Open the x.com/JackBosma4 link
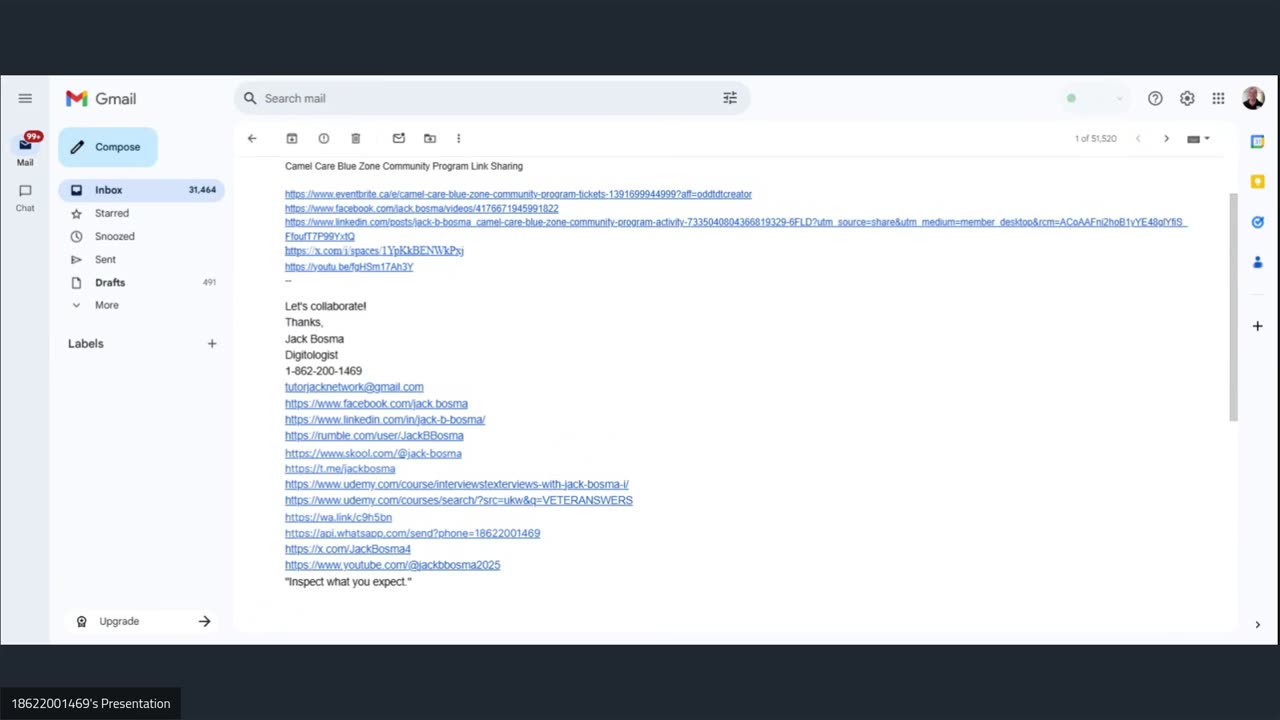This screenshot has height=720, width=1280. pyautogui.click(x=348, y=549)
